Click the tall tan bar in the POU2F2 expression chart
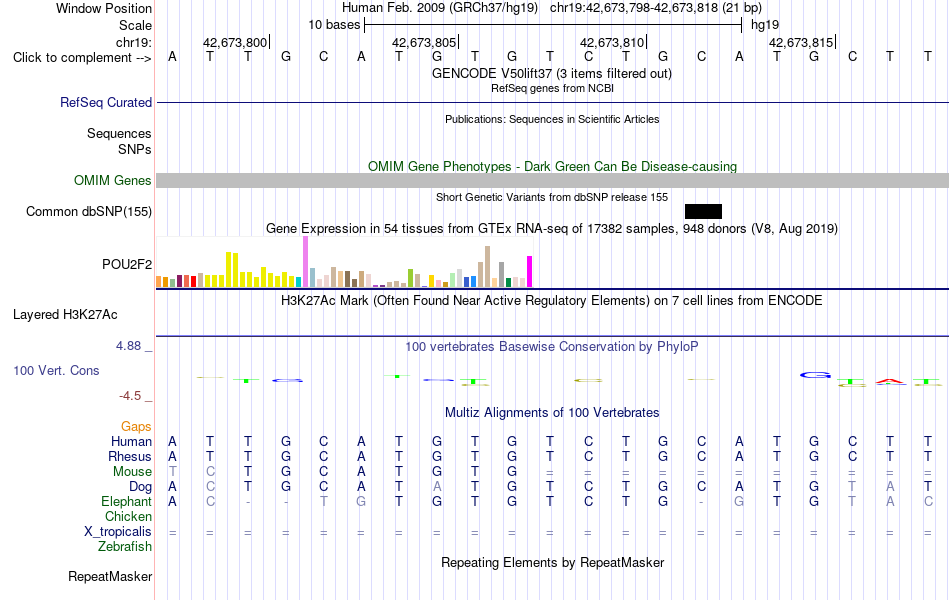The image size is (950, 600). coord(487,266)
